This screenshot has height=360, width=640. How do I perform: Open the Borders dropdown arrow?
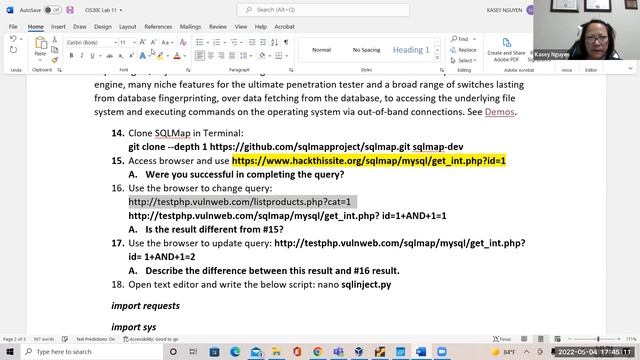(x=287, y=56)
